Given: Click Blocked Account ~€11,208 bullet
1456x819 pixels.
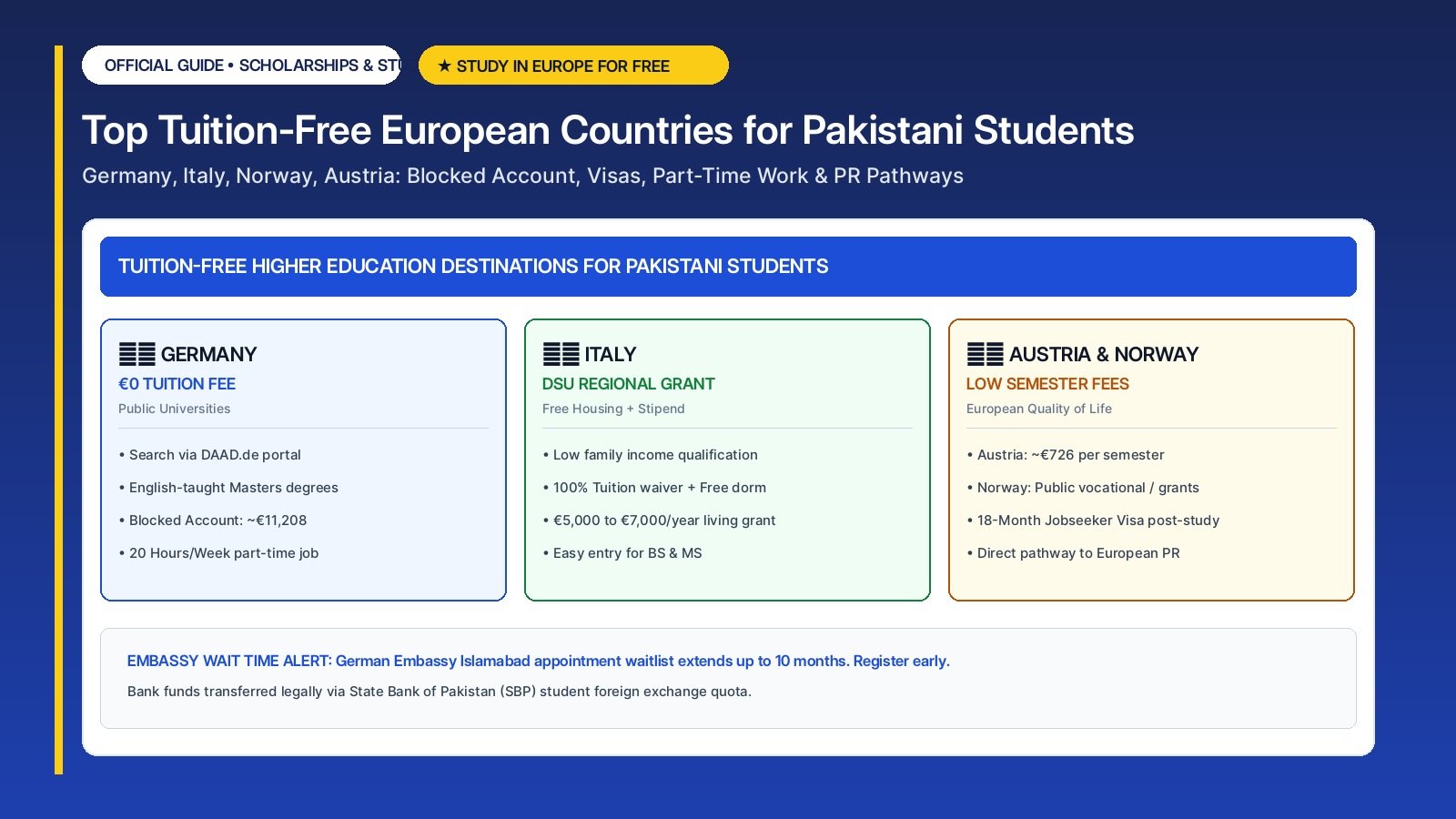Looking at the screenshot, I should pos(213,521).
